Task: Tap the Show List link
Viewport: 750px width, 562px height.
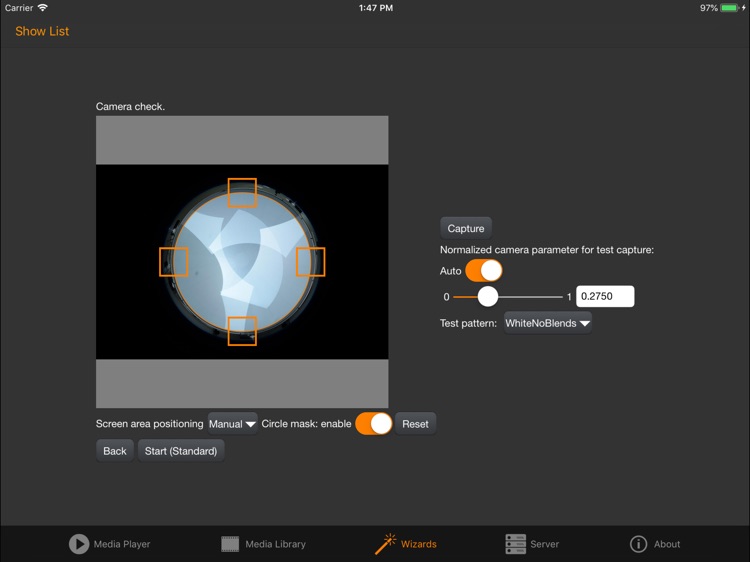Action: pos(42,31)
